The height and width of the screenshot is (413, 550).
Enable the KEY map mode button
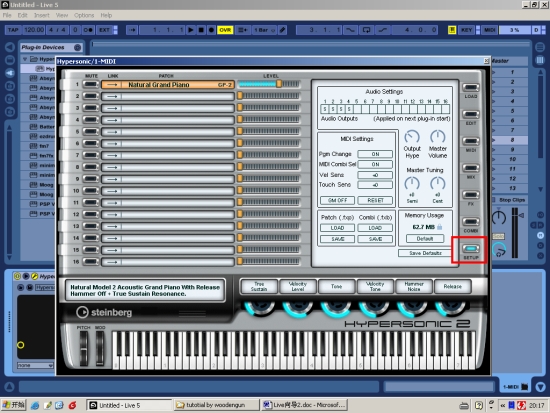(x=467, y=30)
